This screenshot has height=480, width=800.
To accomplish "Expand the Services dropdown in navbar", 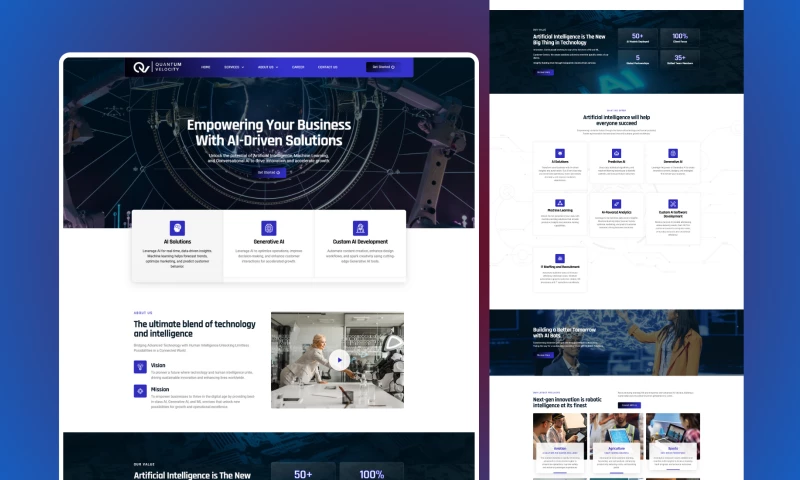I will pos(234,67).
